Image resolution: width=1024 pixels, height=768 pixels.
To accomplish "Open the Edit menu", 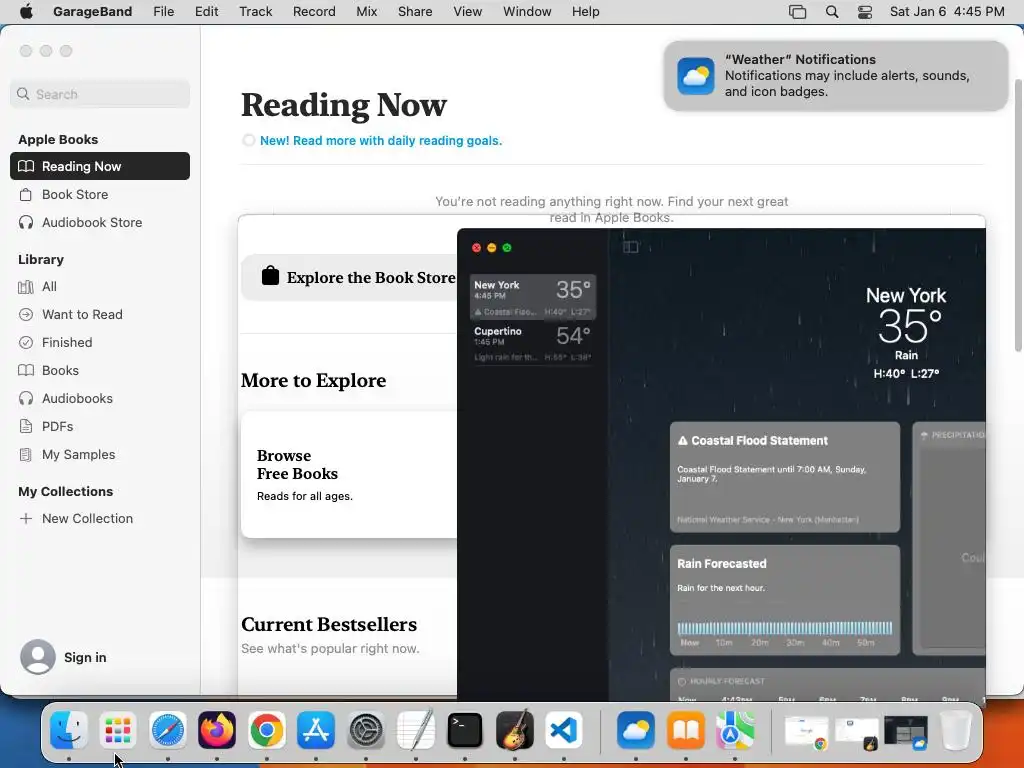I will (206, 12).
